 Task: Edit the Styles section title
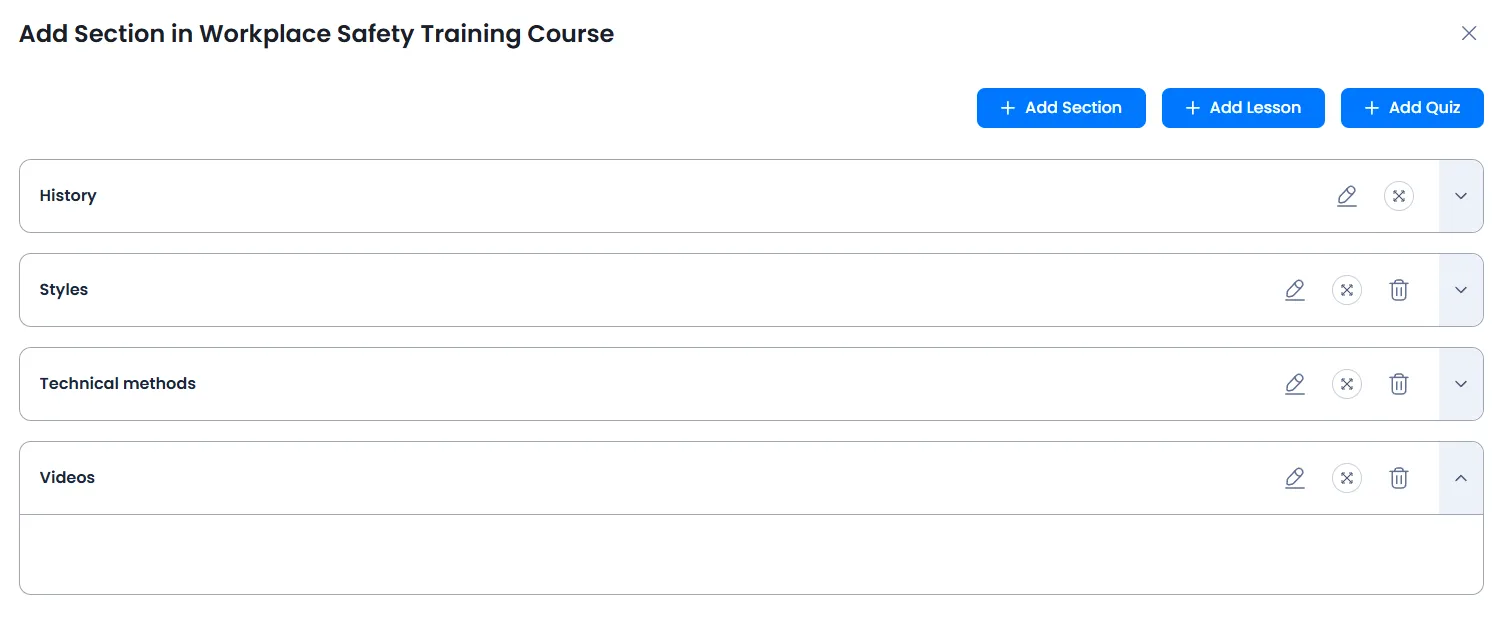click(x=1294, y=290)
